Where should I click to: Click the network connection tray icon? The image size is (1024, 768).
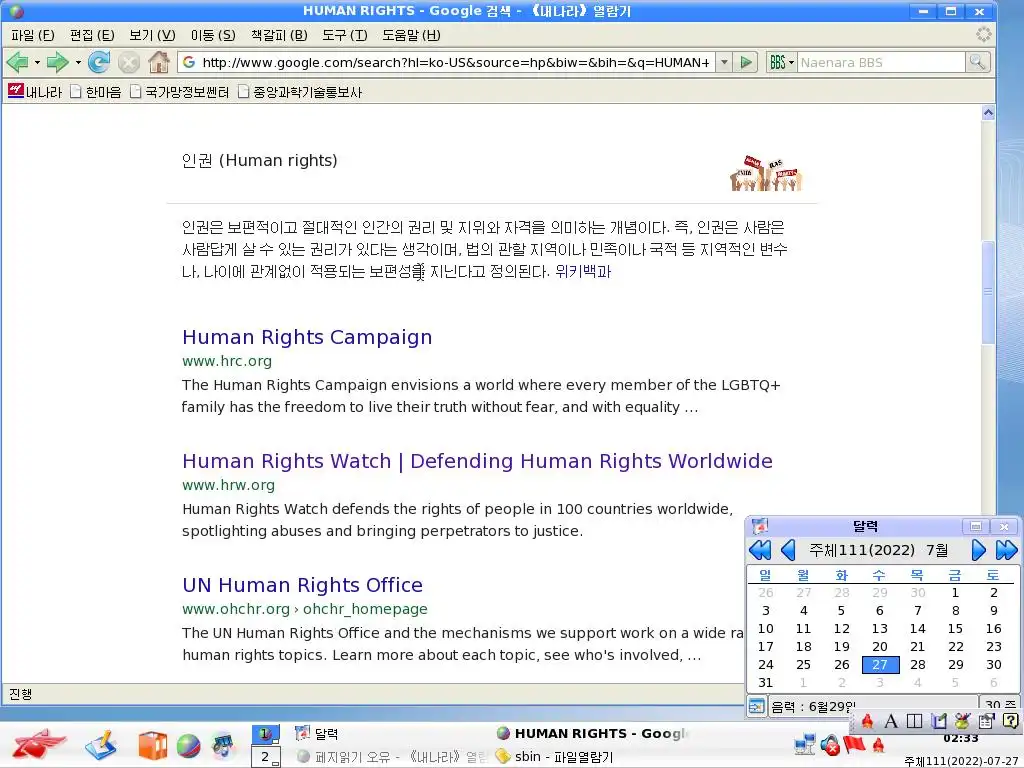(x=805, y=744)
